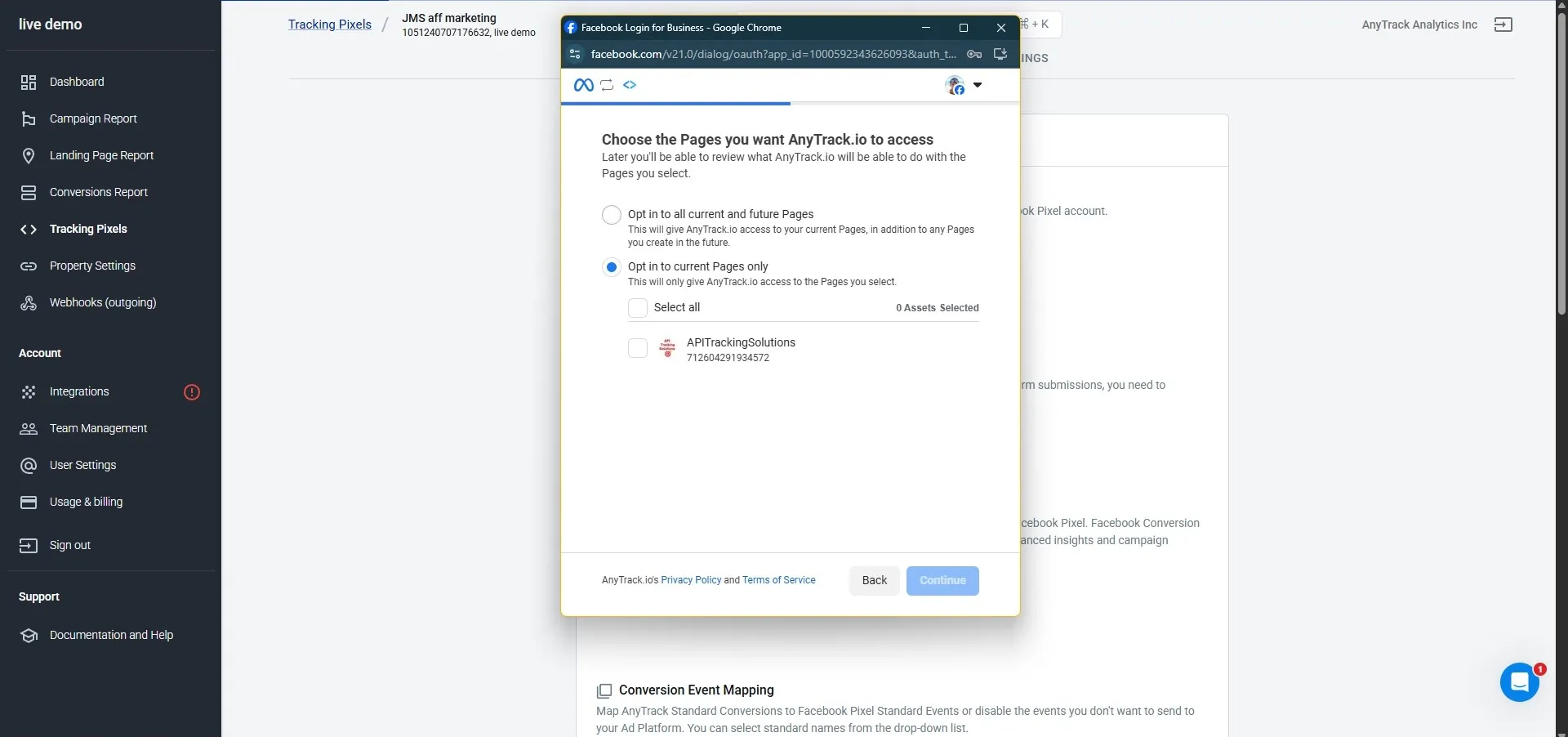
Task: Open Campaign Report flag icon
Action: pos(29,119)
